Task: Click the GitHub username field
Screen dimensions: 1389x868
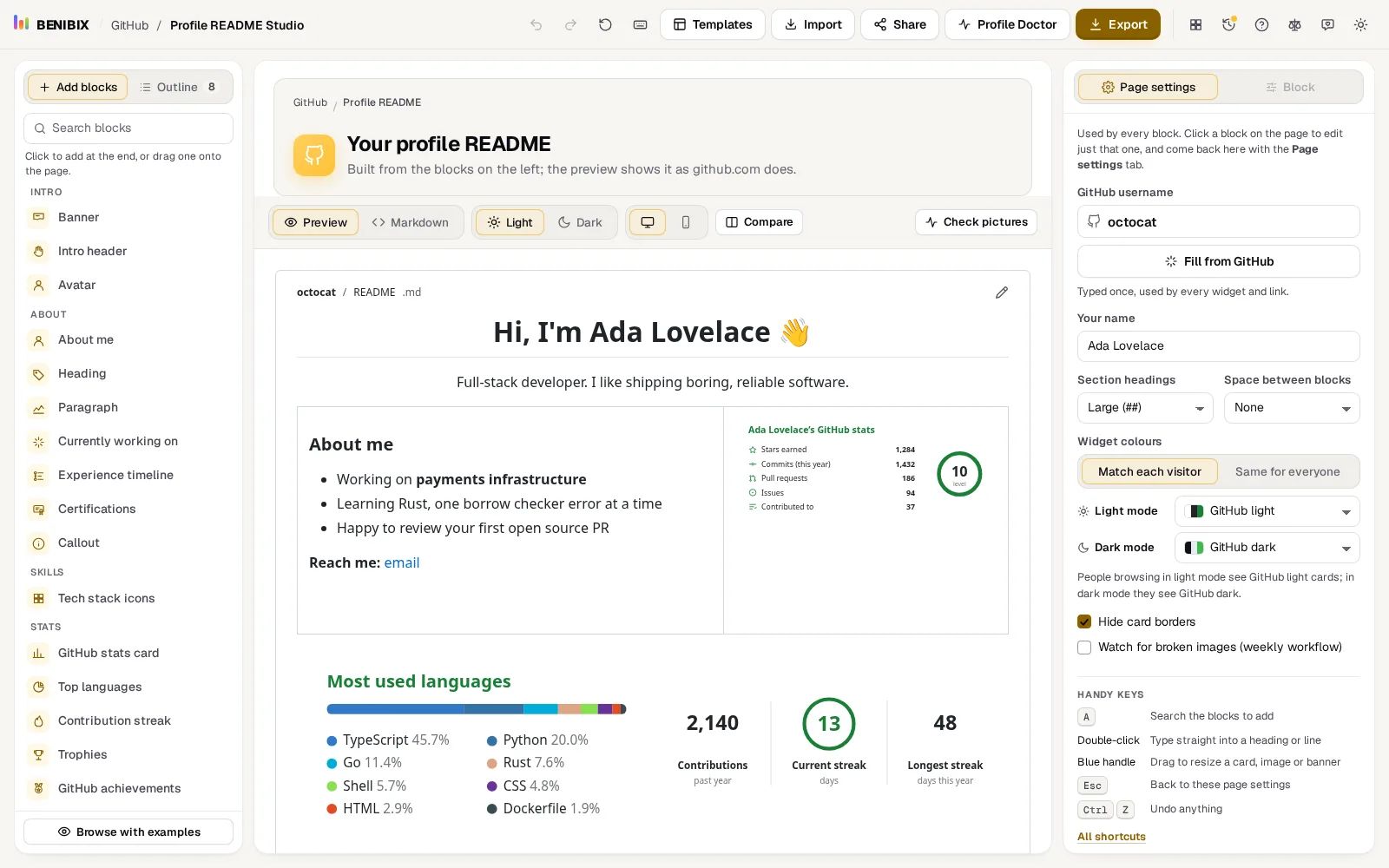Action: point(1219,221)
